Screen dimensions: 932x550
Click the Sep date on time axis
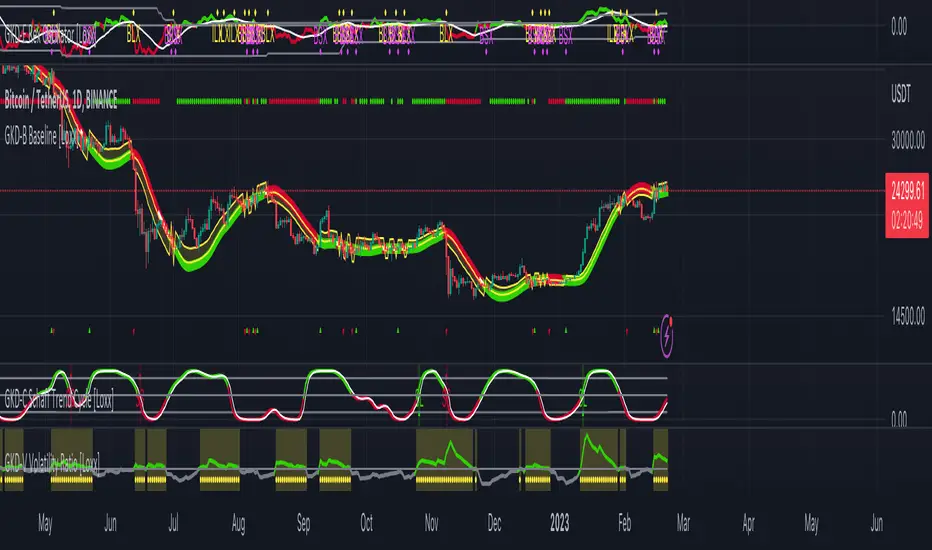[303, 523]
